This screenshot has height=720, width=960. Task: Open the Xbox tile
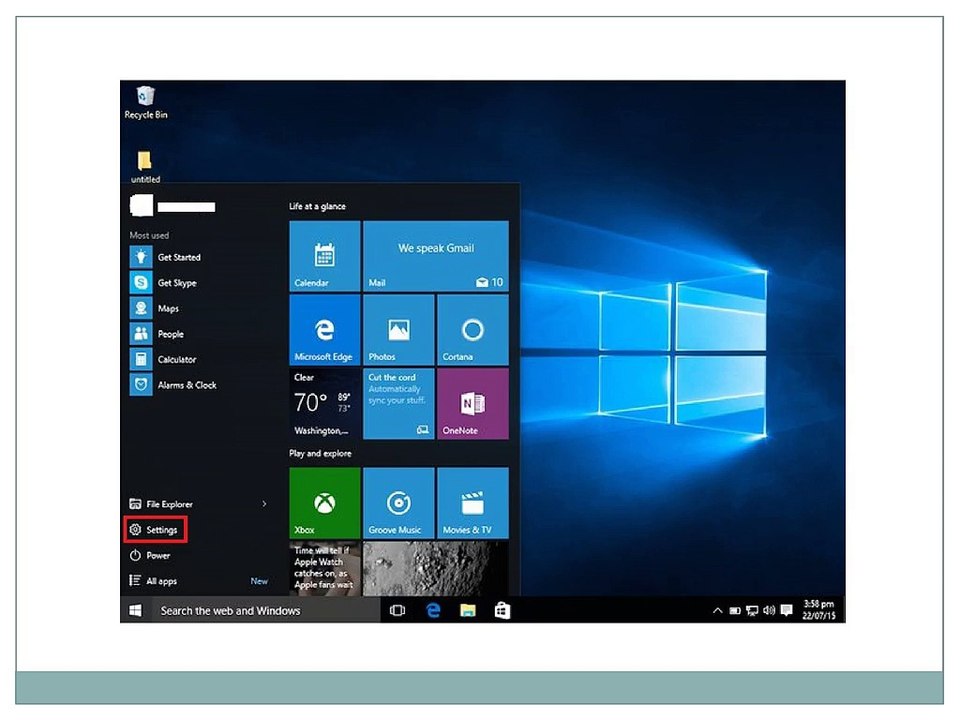pos(324,503)
